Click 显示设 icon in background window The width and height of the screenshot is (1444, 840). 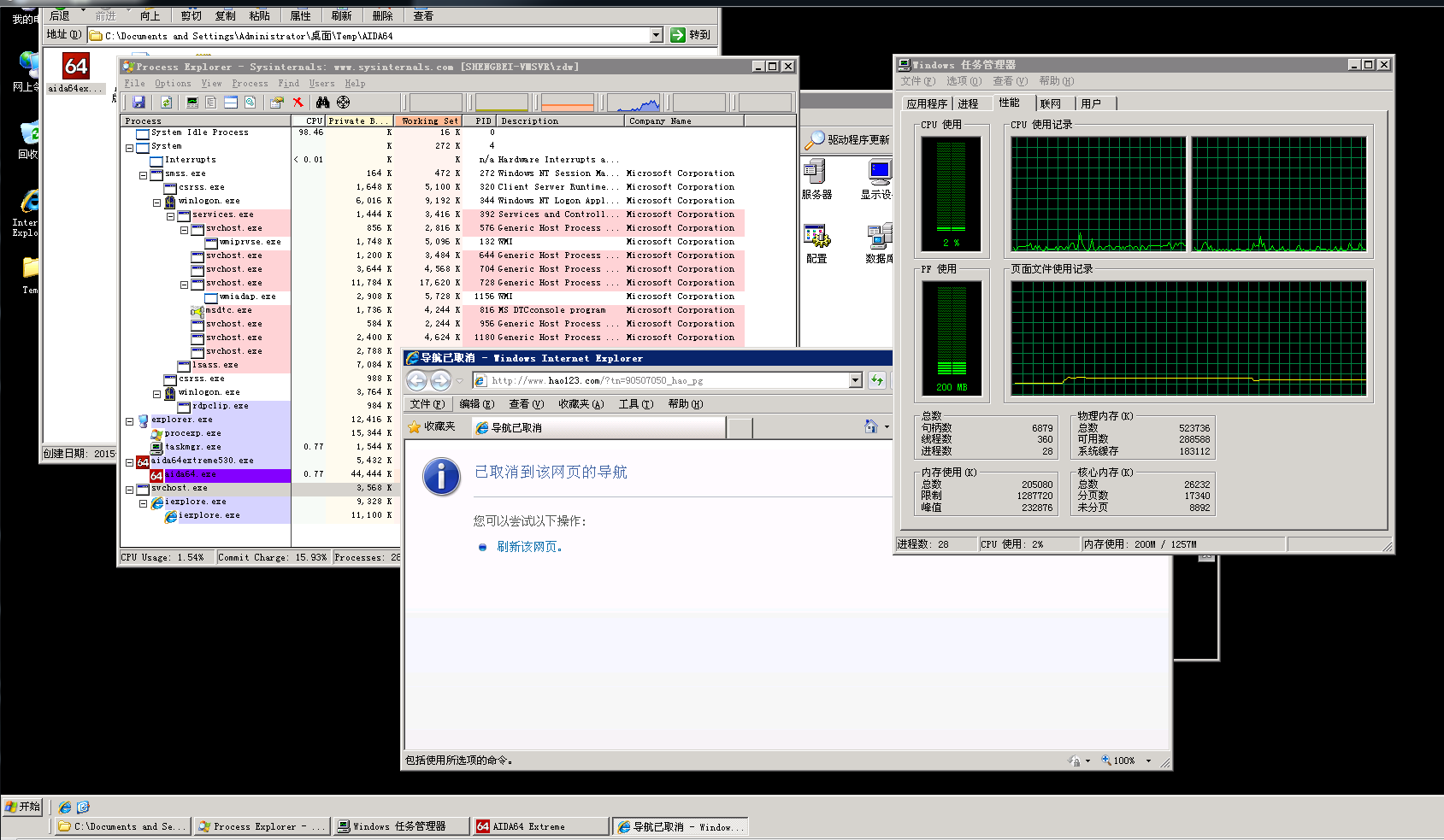click(877, 179)
